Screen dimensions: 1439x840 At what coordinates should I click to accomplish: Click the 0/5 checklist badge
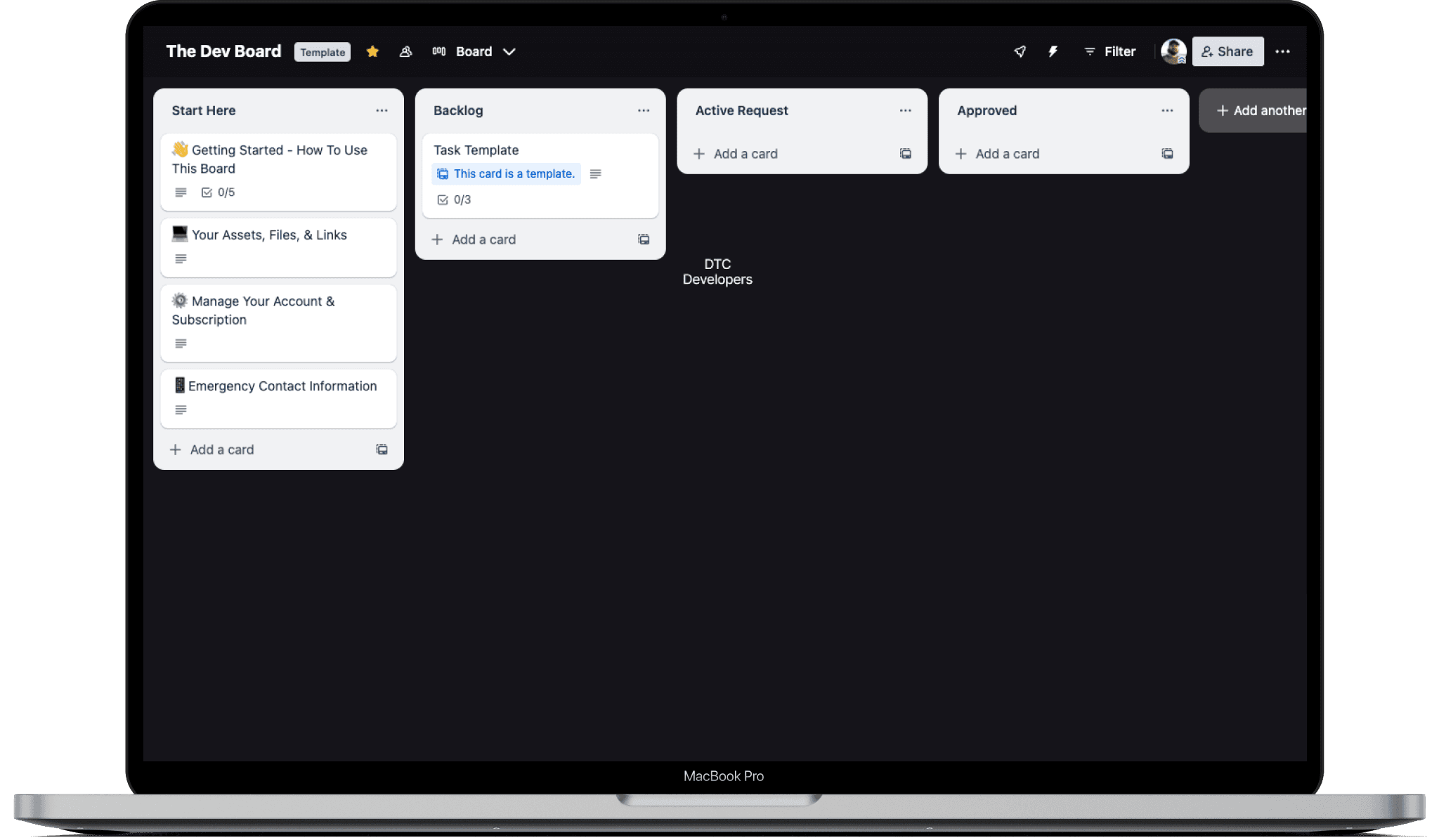[219, 192]
